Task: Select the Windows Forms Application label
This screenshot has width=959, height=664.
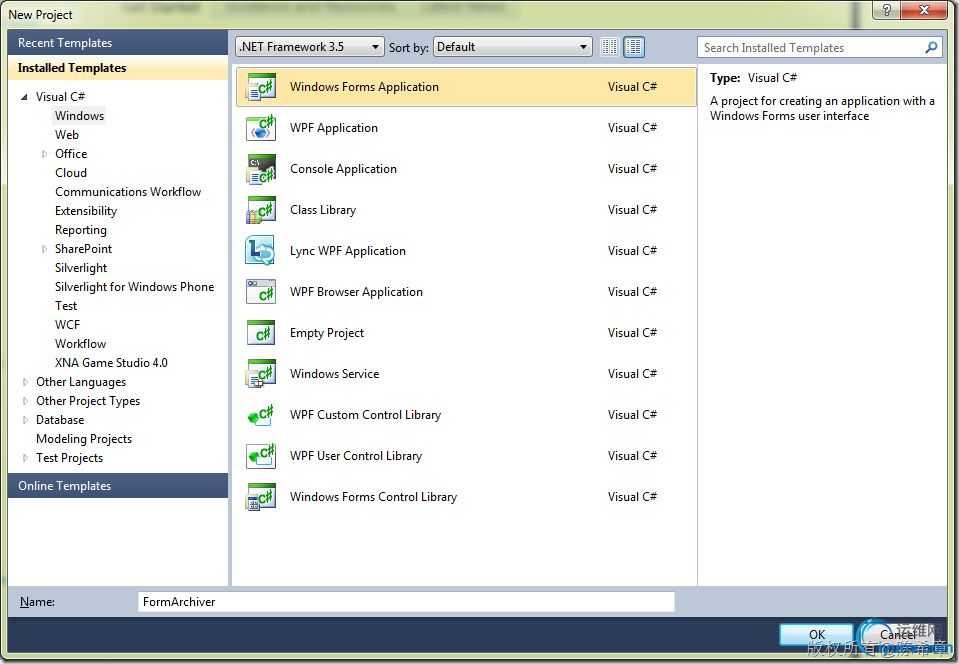Action: pyautogui.click(x=364, y=87)
